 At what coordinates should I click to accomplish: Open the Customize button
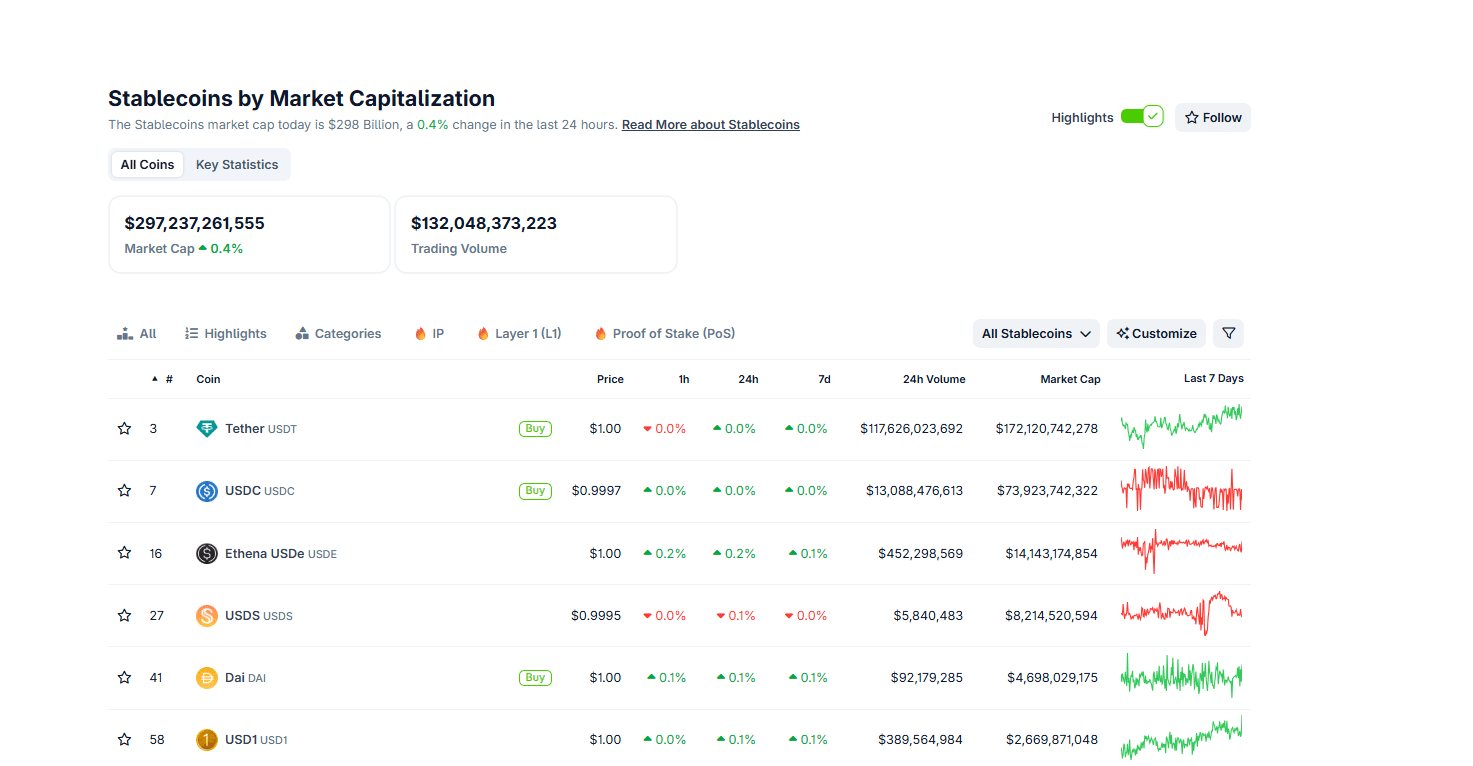(x=1156, y=334)
